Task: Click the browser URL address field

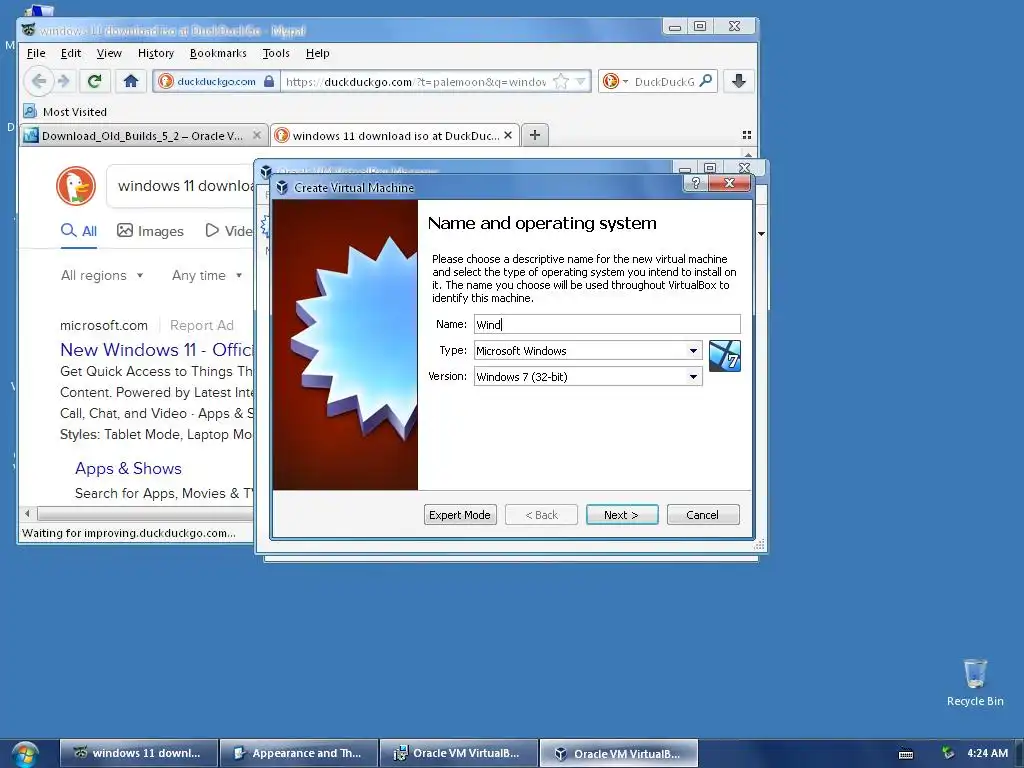Action: 415,81
